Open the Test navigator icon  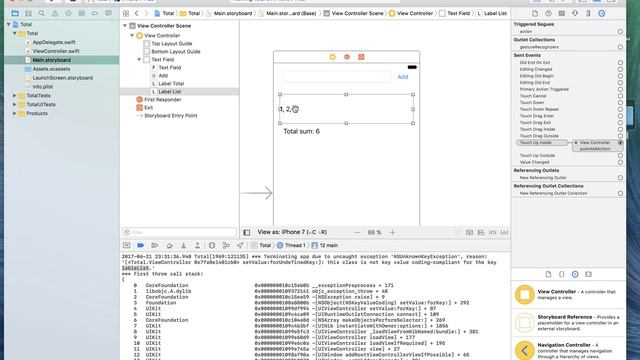68,13
